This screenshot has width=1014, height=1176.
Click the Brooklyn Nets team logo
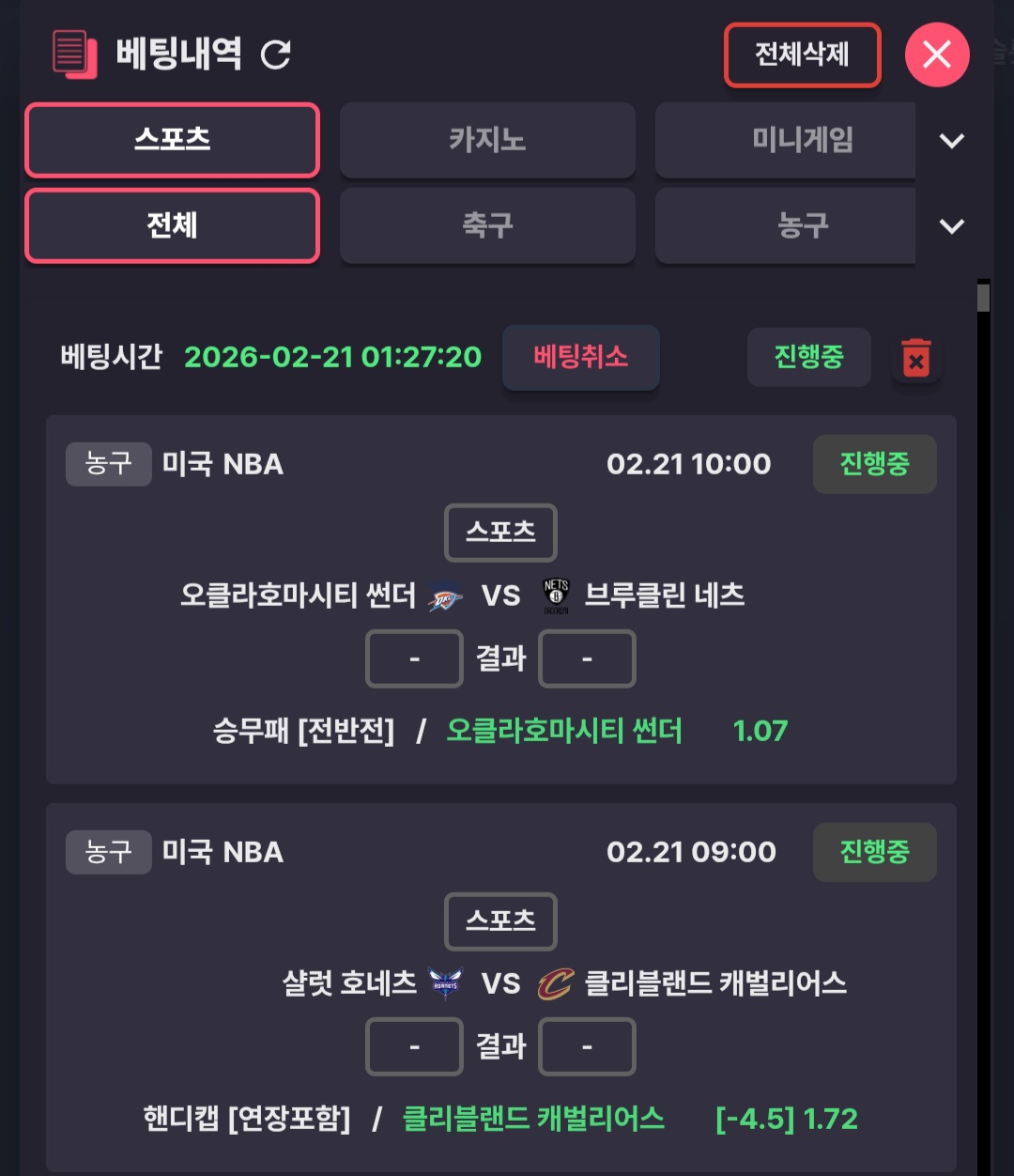point(556,596)
